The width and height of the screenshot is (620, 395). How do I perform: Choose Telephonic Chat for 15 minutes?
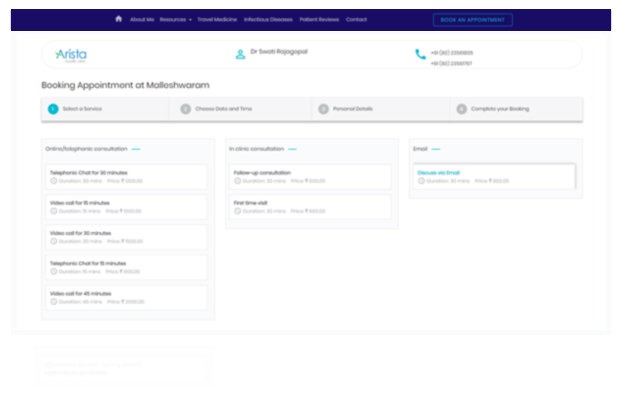point(126,267)
